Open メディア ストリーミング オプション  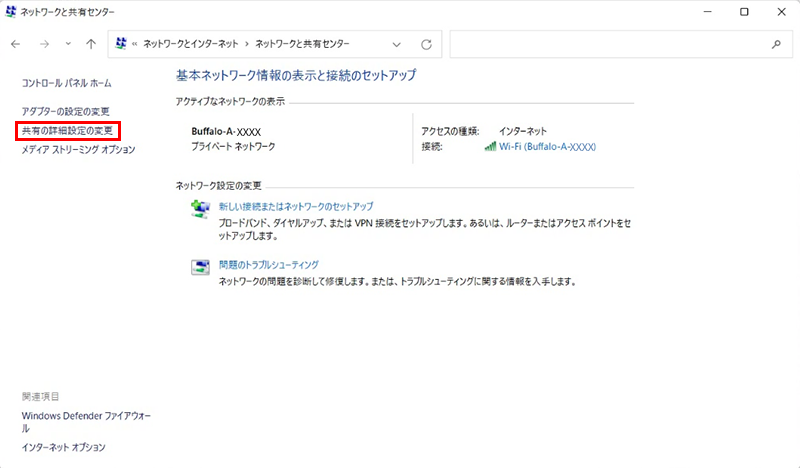(x=78, y=149)
